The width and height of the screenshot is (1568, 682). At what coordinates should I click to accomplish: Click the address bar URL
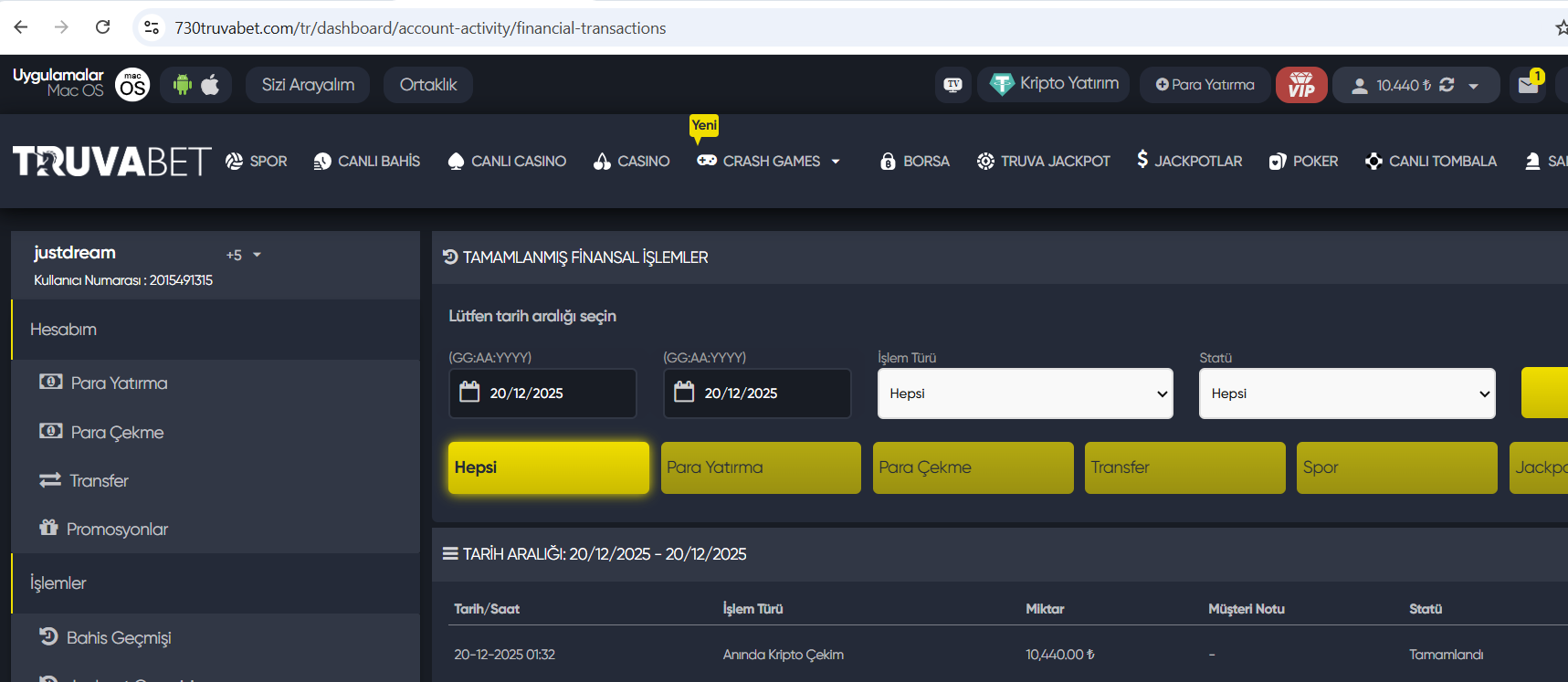(x=420, y=28)
